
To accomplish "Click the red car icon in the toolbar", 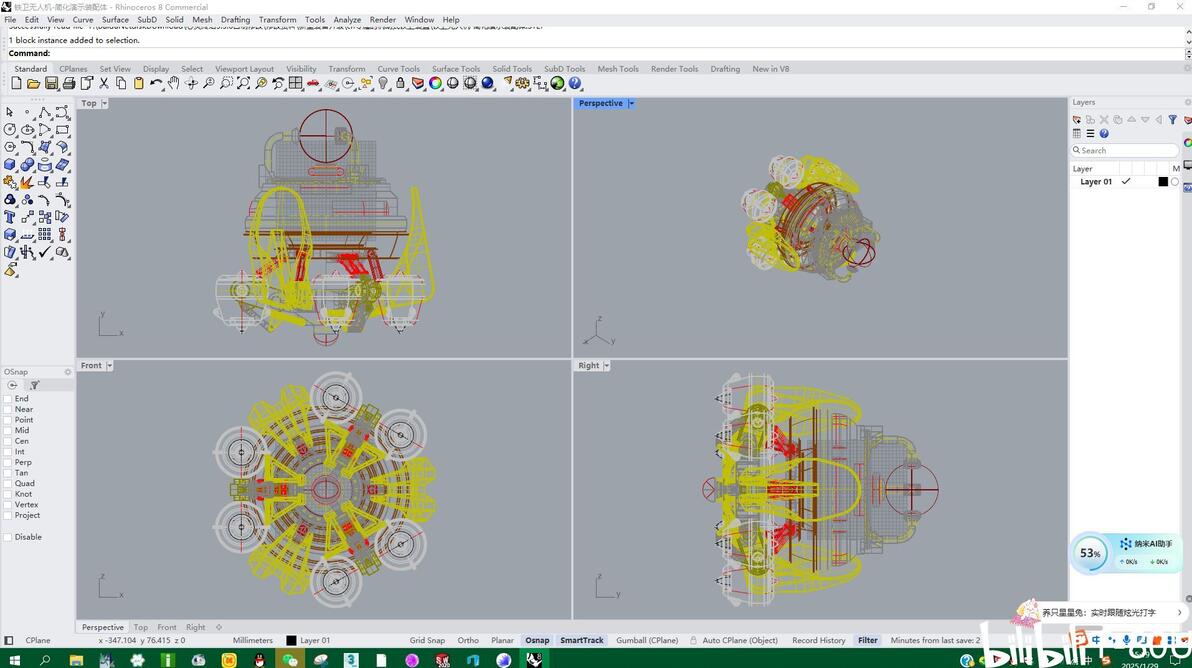I will tap(313, 84).
